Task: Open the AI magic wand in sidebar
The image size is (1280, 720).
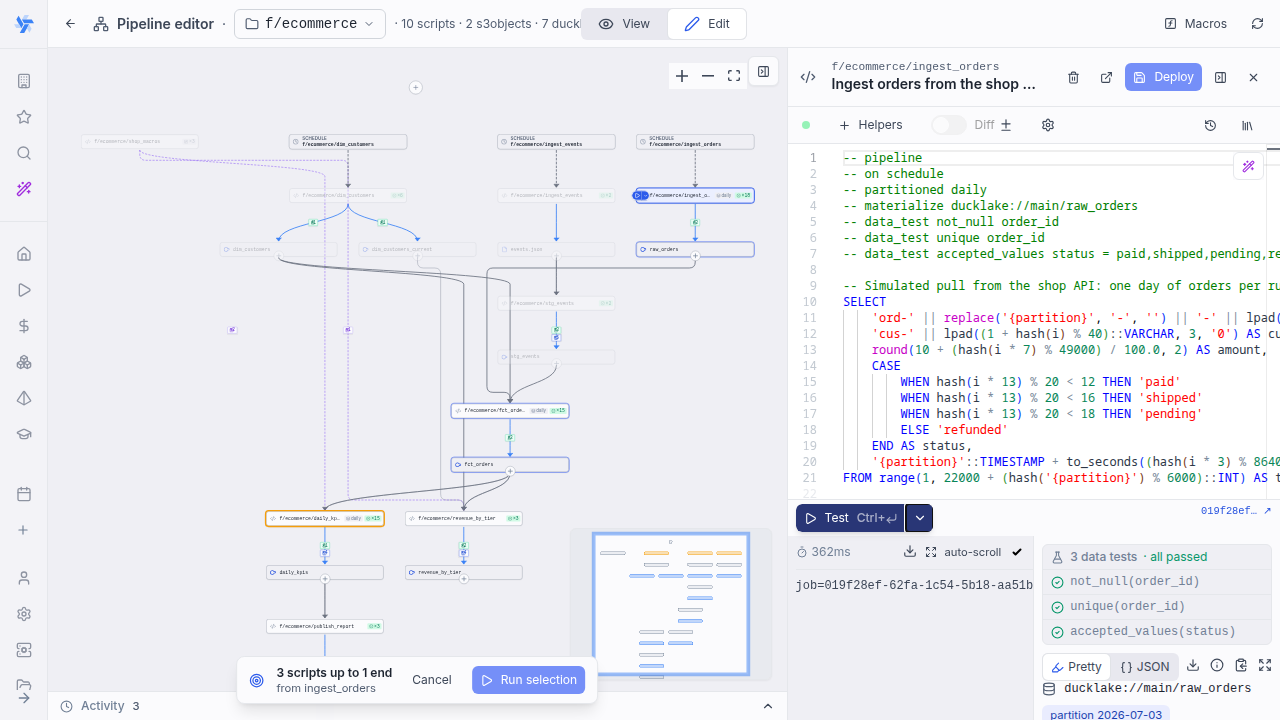Action: [24, 189]
